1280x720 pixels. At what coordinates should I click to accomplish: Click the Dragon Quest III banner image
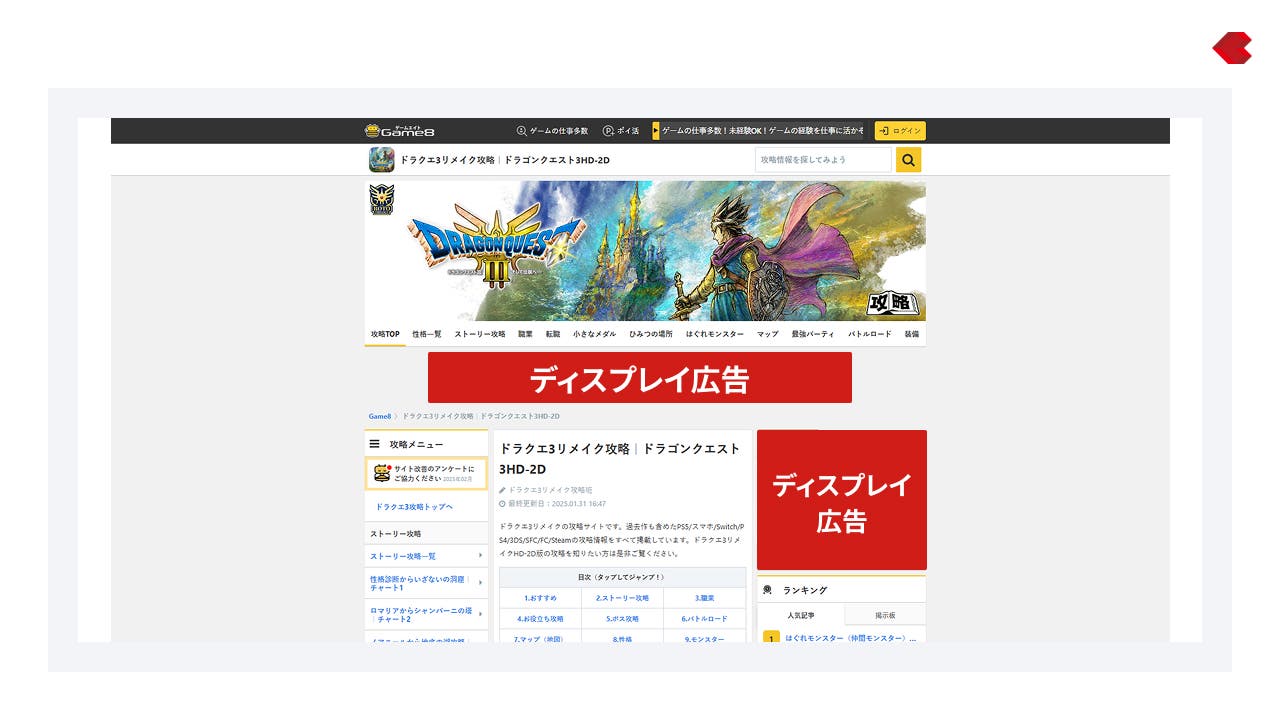645,251
